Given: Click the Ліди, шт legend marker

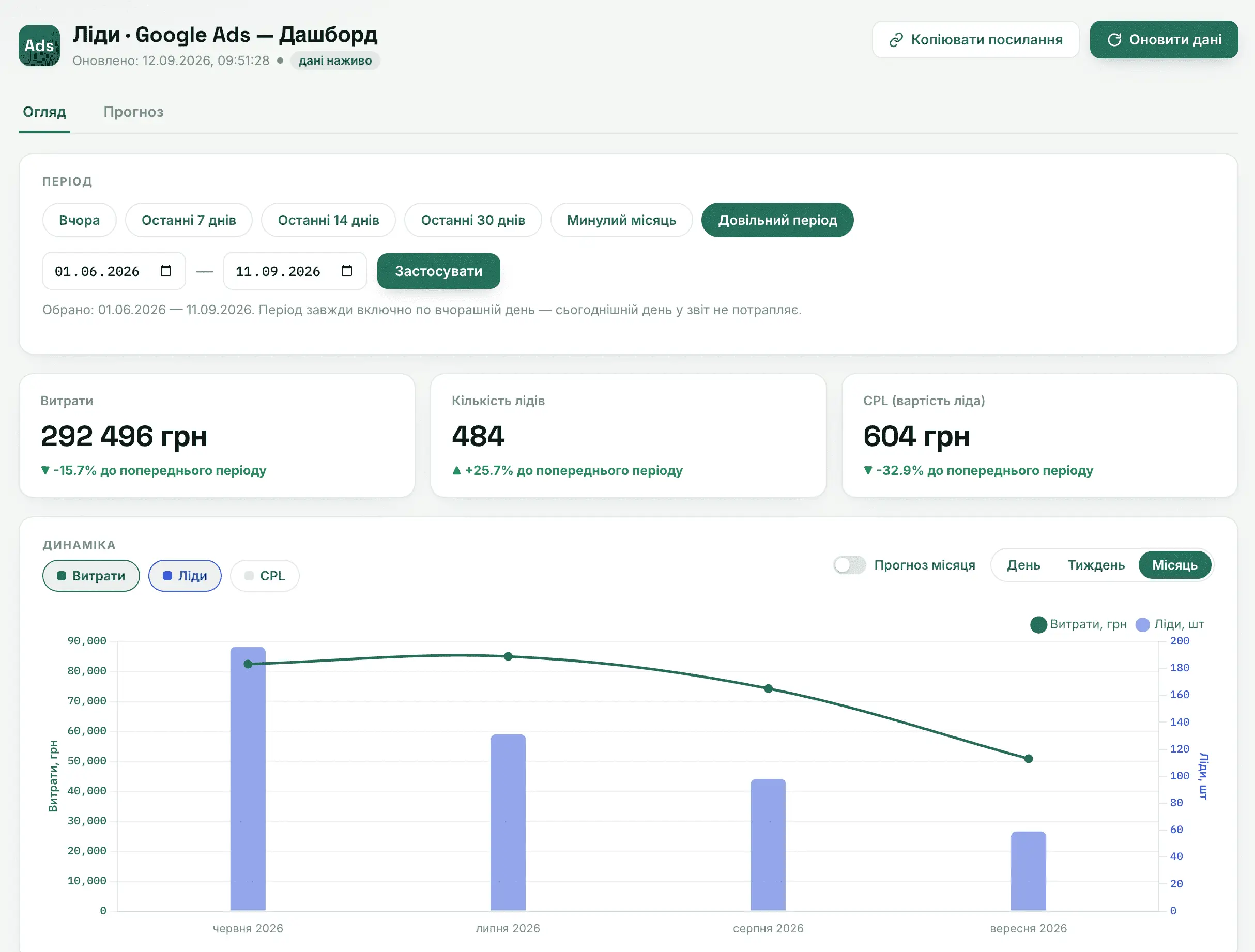Looking at the screenshot, I should (x=1143, y=625).
